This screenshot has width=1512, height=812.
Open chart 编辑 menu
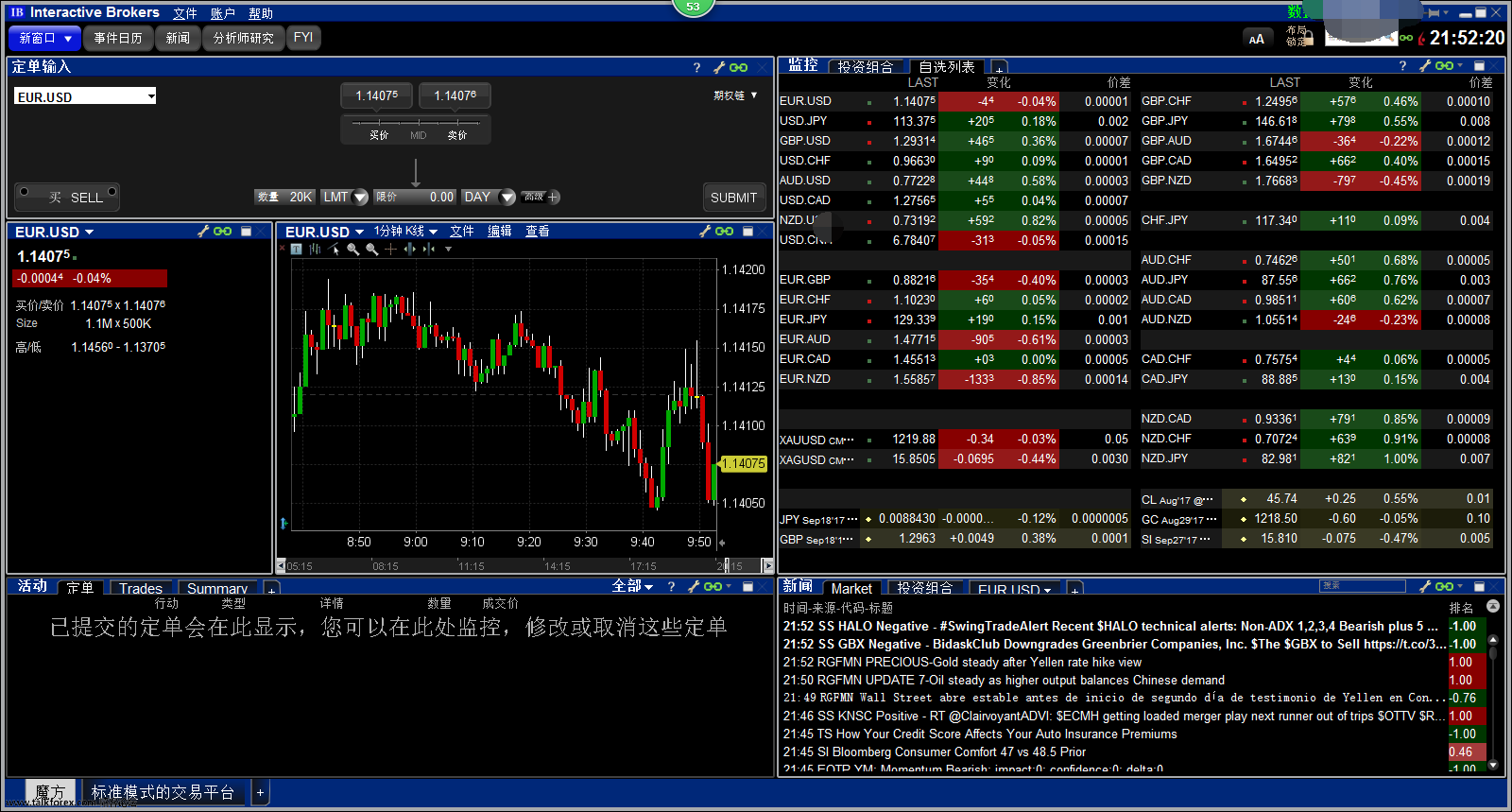coord(500,232)
